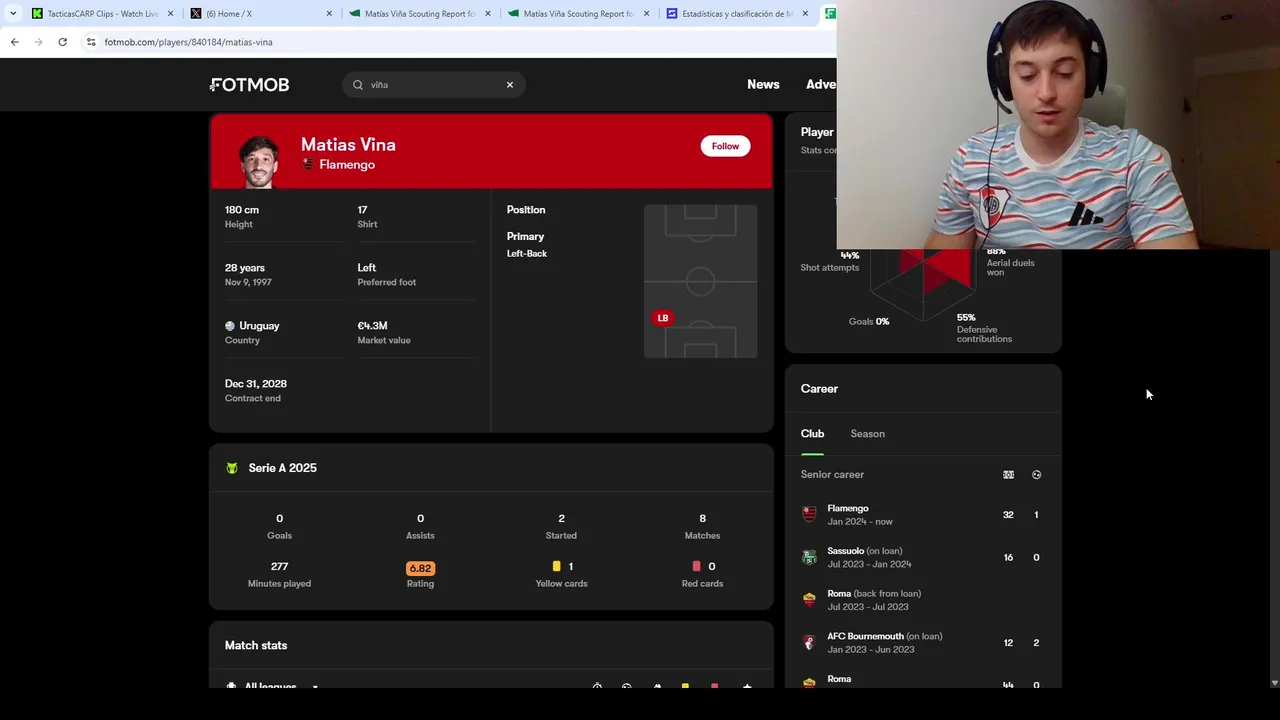Click the Flamengo crest in career list
The width and height of the screenshot is (1280, 720).
(809, 515)
